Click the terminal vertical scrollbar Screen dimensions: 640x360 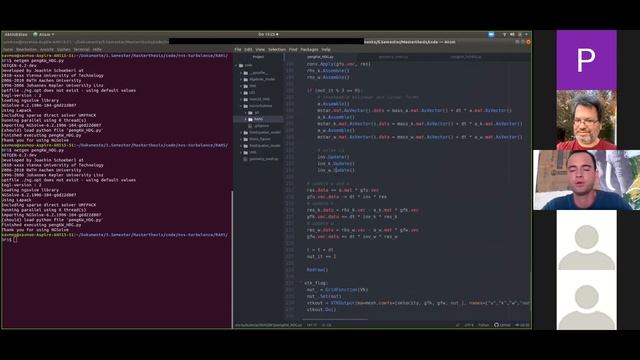point(232,259)
